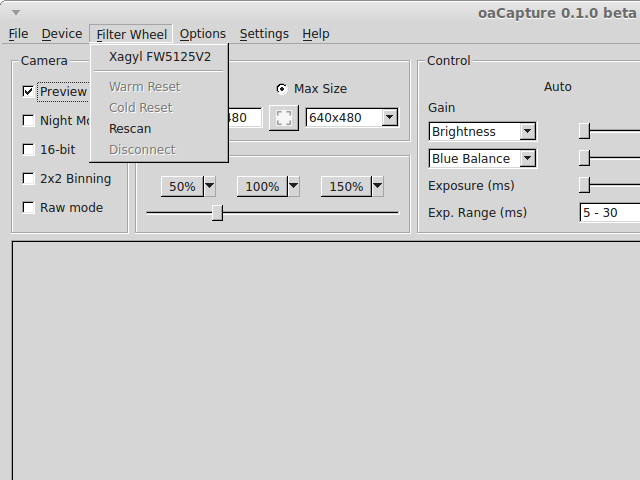640x480 pixels.
Task: Open the Device menu
Action: coord(62,34)
